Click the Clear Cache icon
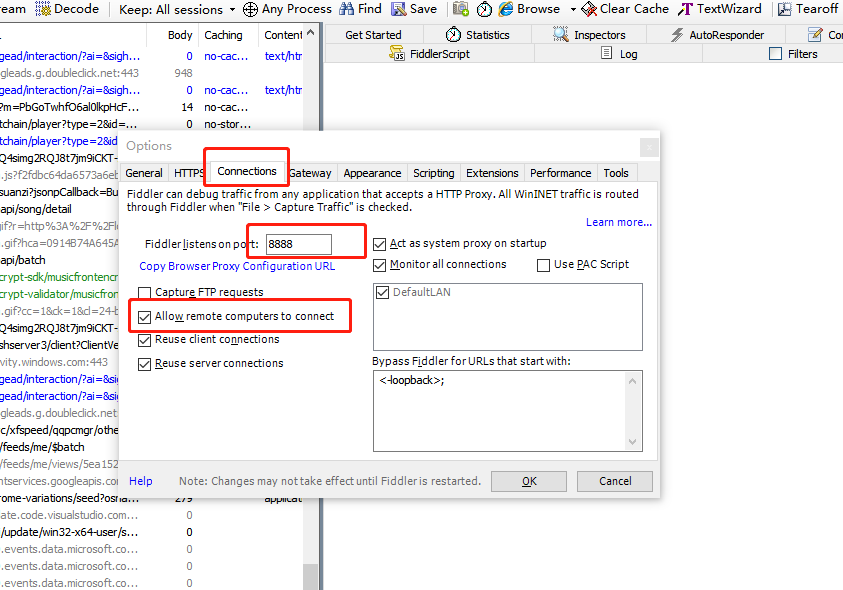Image resolution: width=843 pixels, height=590 pixels. [x=590, y=9]
